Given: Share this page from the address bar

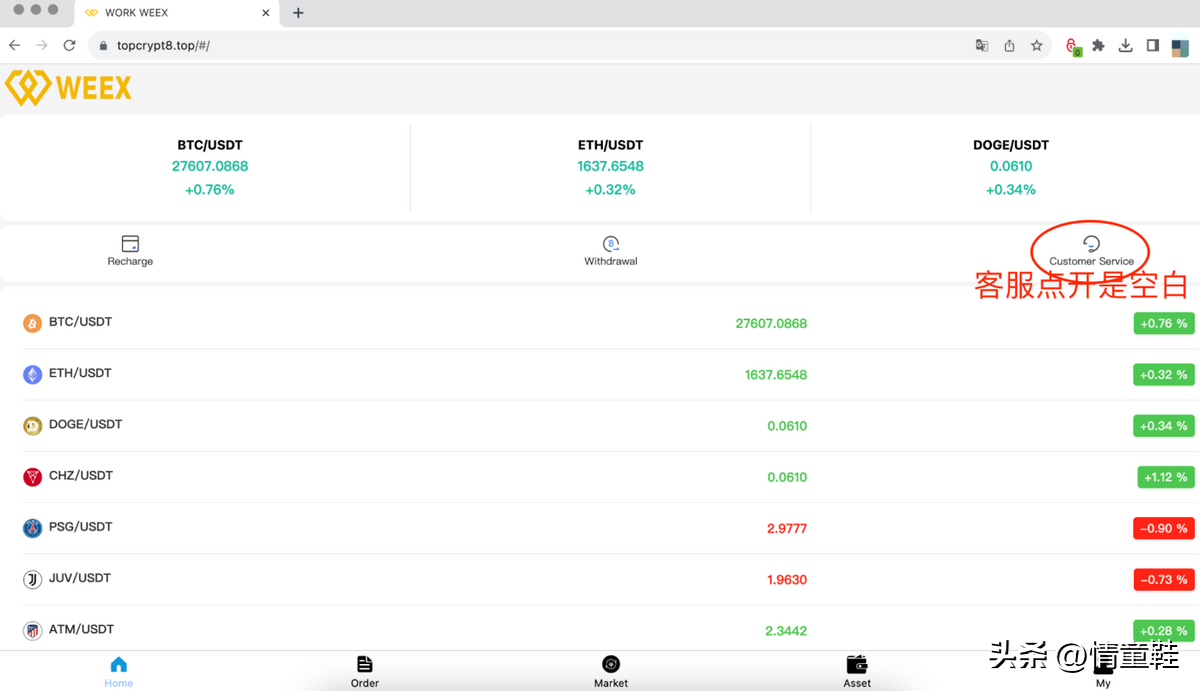Looking at the screenshot, I should [1010, 46].
